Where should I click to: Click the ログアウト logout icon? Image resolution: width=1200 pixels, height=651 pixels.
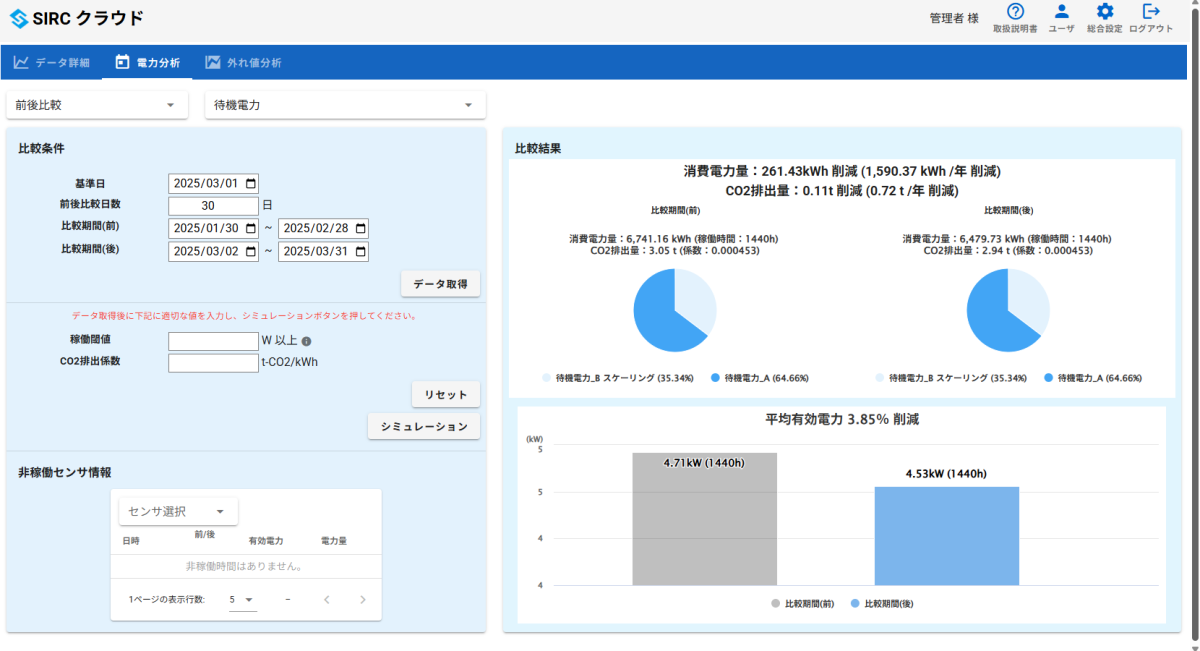coord(1151,13)
